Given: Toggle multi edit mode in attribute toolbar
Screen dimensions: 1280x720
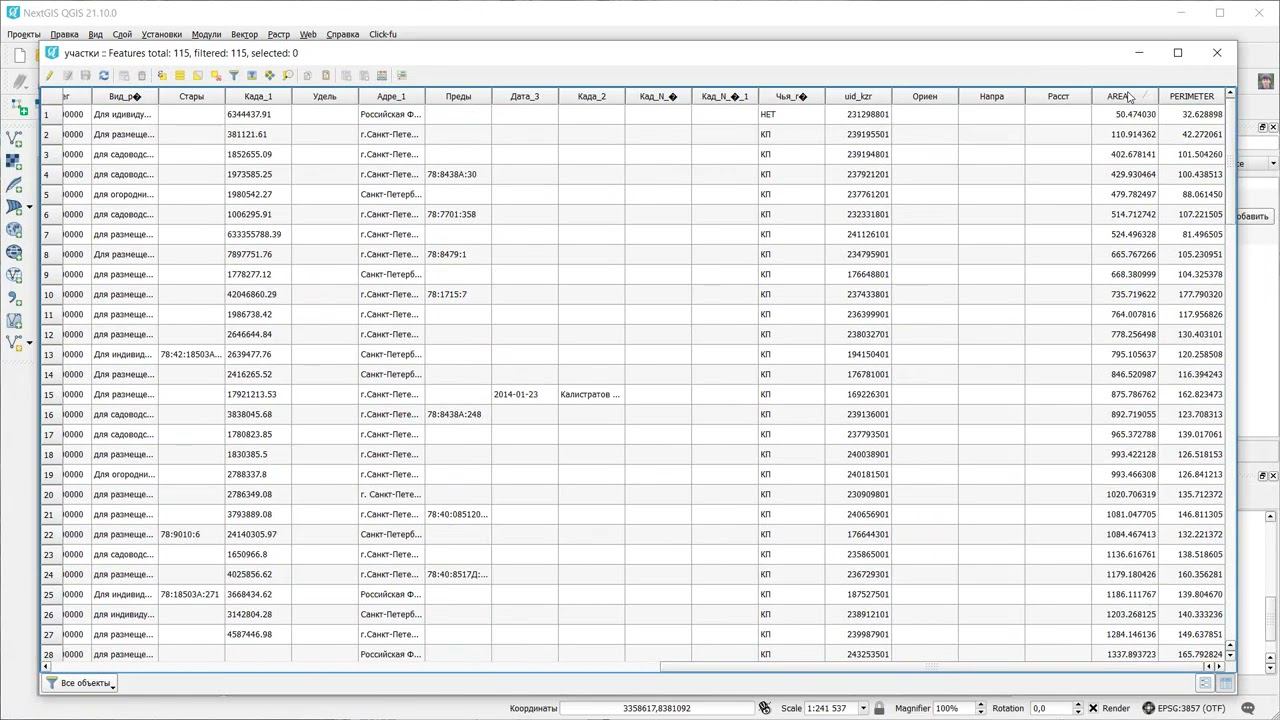Looking at the screenshot, I should tap(68, 75).
